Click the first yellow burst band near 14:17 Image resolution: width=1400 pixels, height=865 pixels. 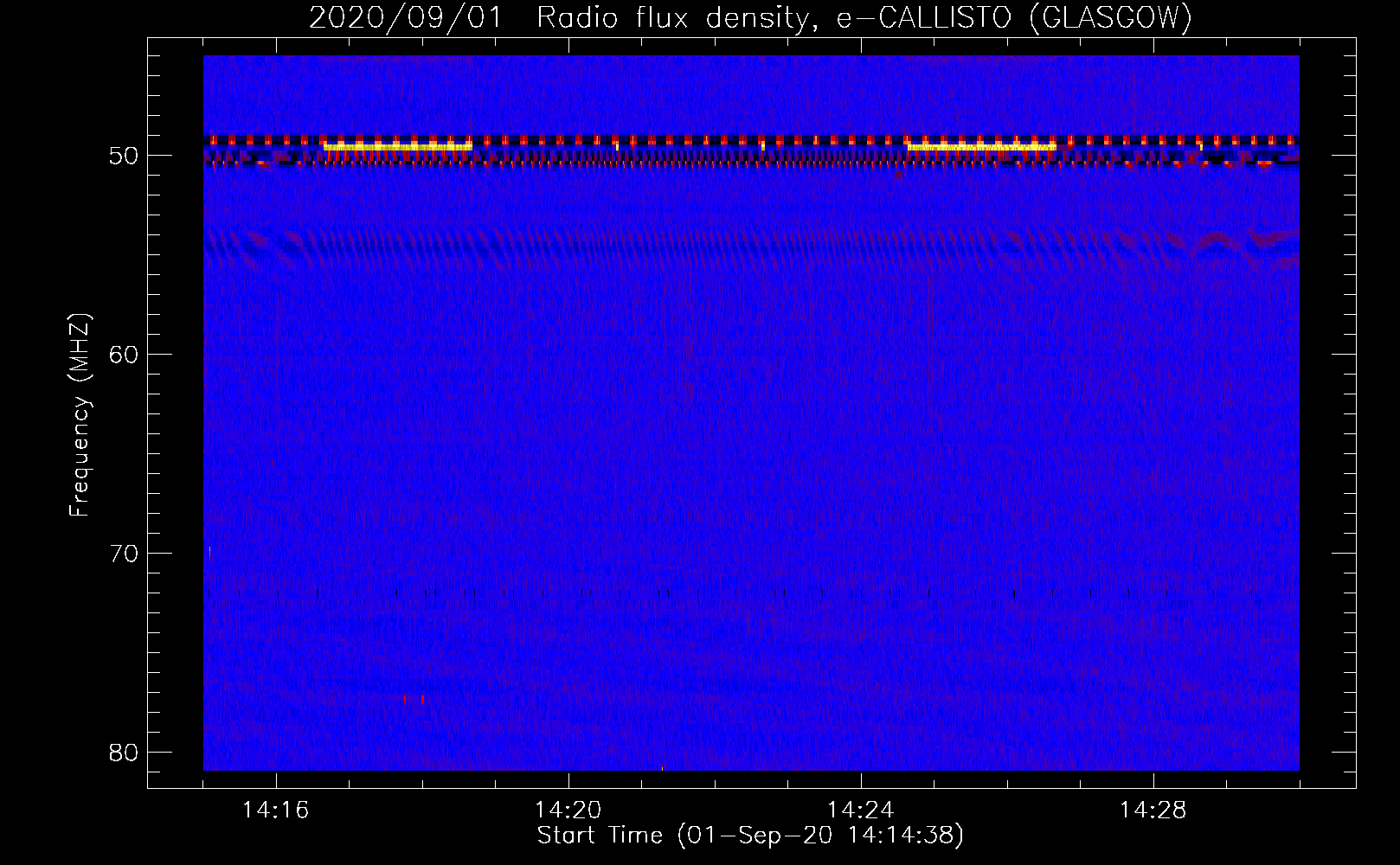[x=398, y=147]
